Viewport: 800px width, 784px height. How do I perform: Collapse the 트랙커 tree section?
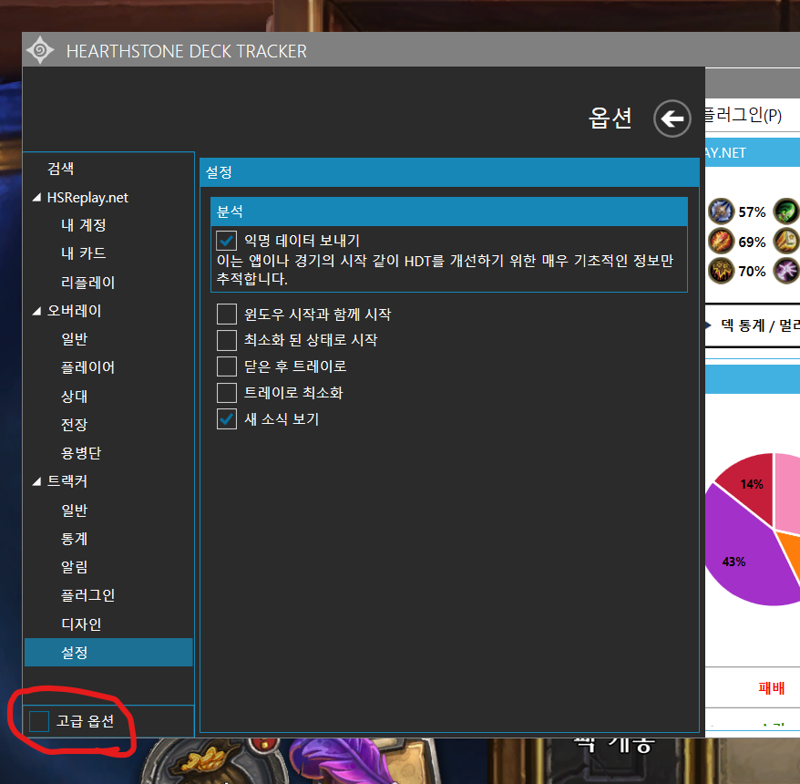click(37, 481)
